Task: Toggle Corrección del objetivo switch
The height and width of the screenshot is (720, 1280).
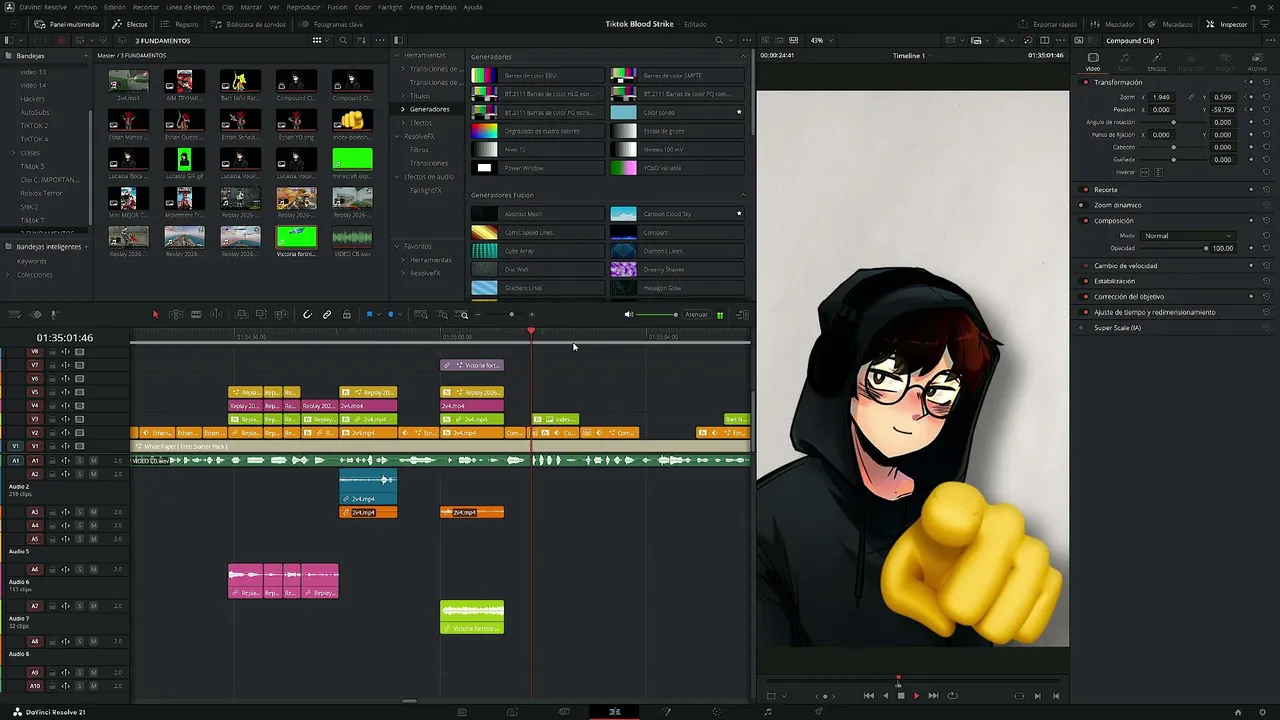Action: click(x=1085, y=296)
